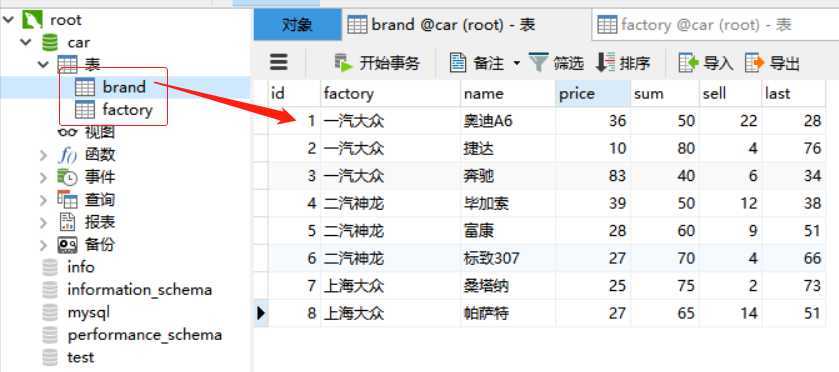The width and height of the screenshot is (839, 372).
Task: Click the 导入 import button label
Action: click(718, 64)
